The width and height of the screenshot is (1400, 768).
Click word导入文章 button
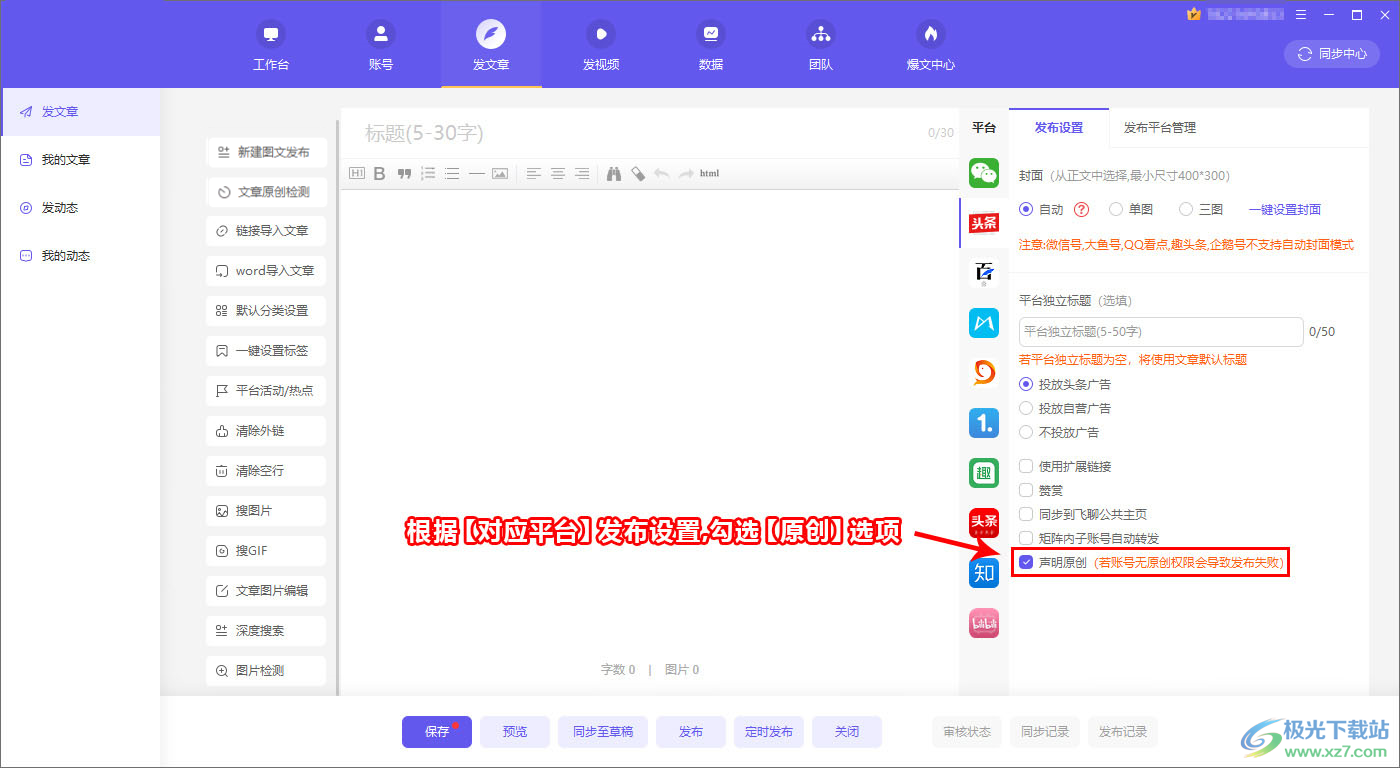point(266,271)
